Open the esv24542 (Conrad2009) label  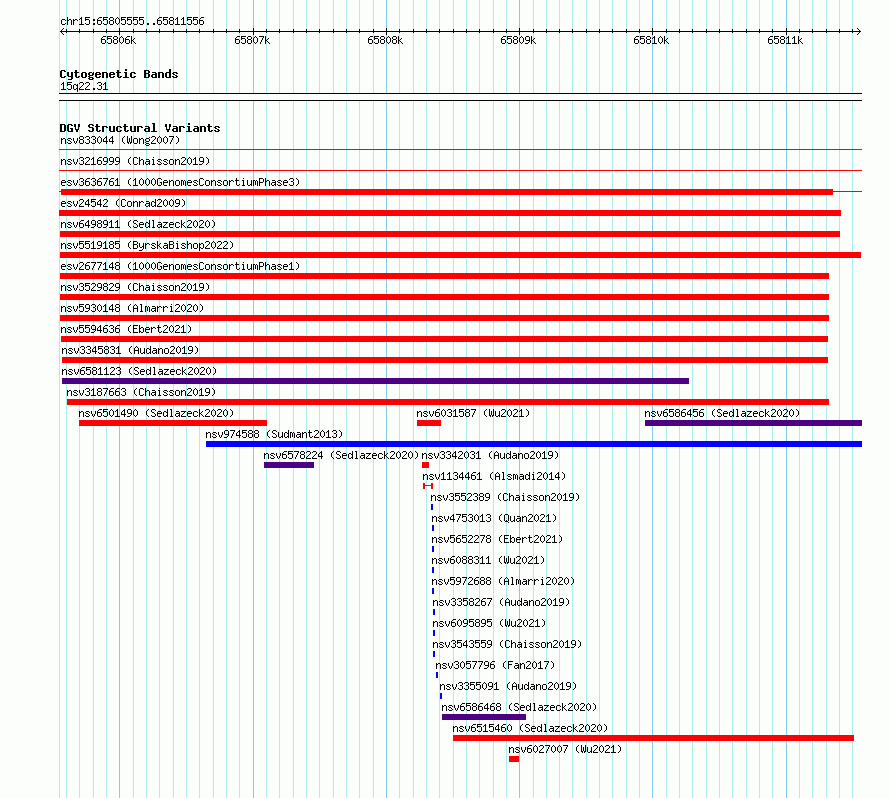[x=123, y=203]
